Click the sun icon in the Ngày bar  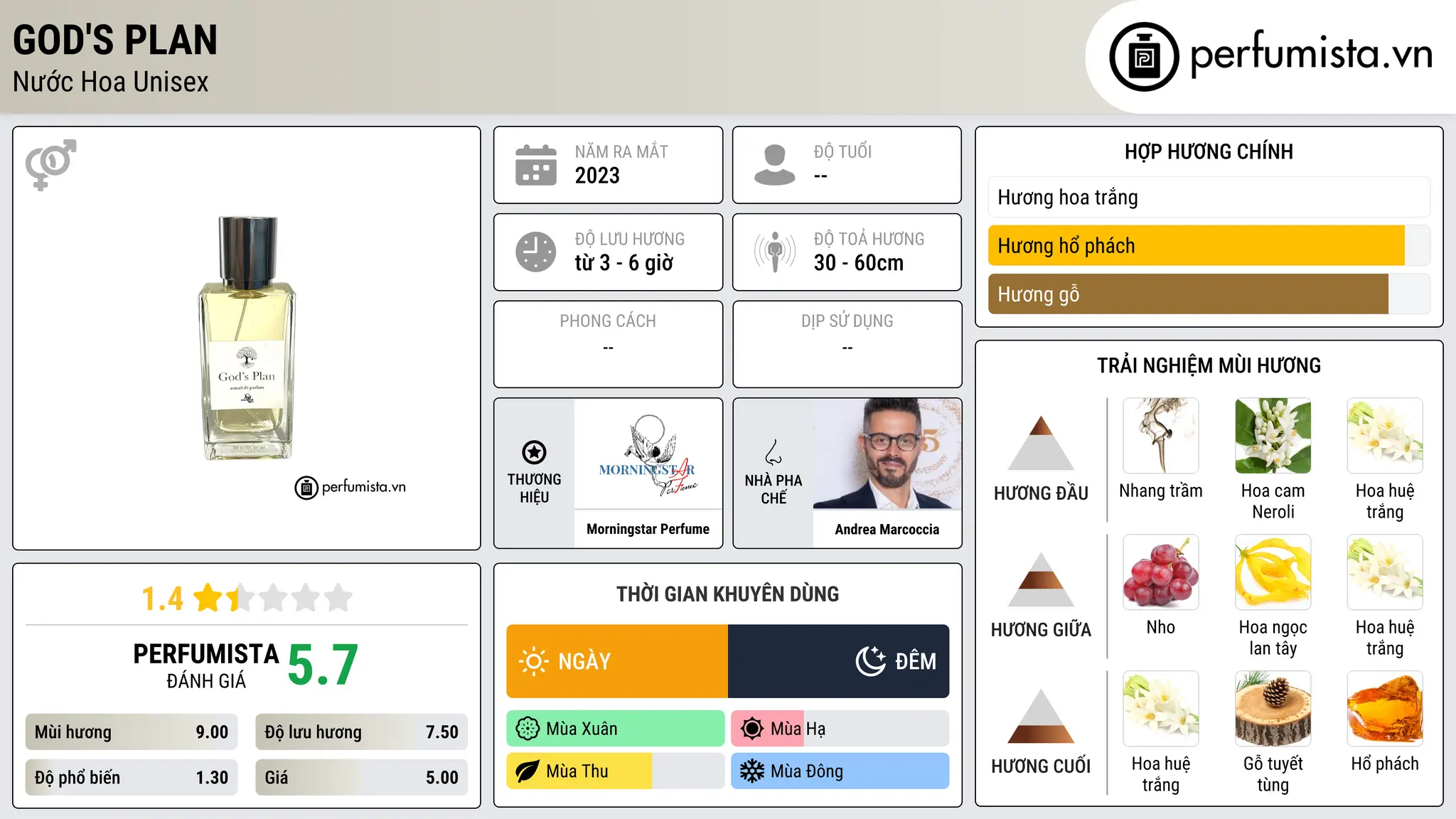(533, 661)
